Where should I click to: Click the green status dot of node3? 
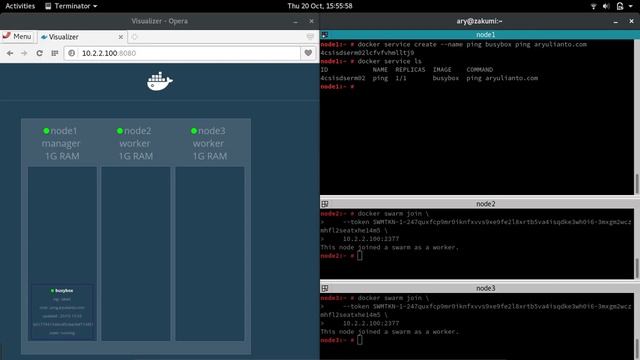coord(194,131)
